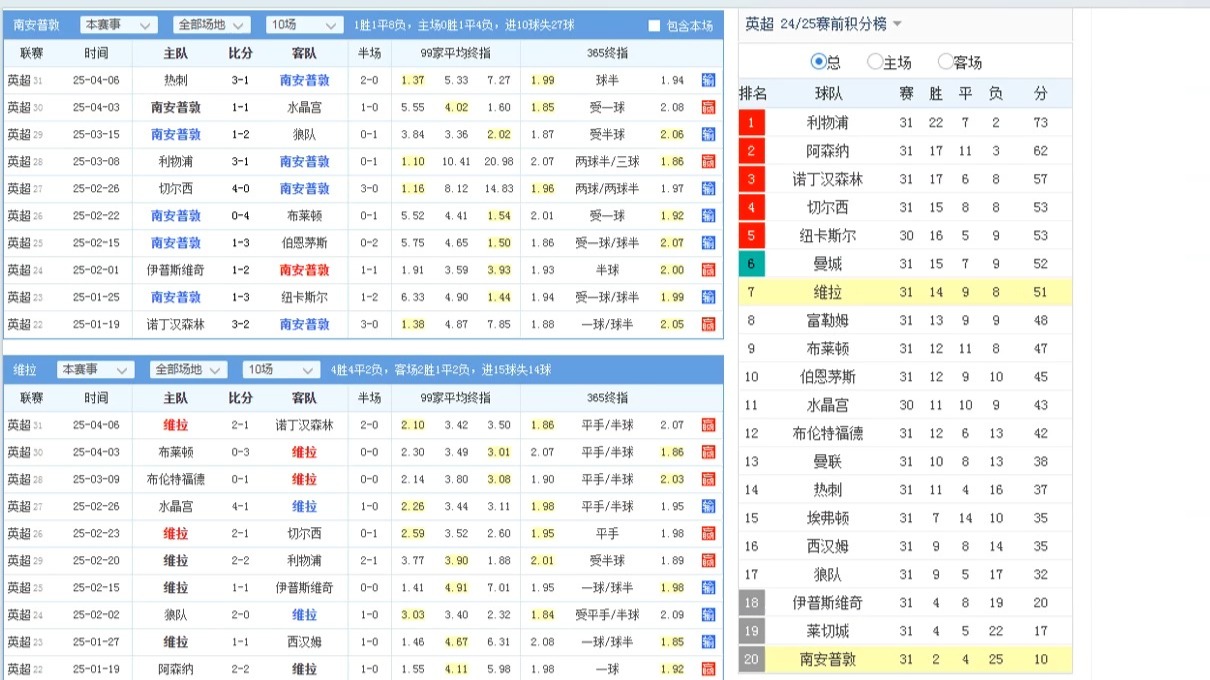1210x680 pixels.
Task: Click the 赢 icon for the 水晶宫 4-1 维拉 match
Action: (x=708, y=507)
